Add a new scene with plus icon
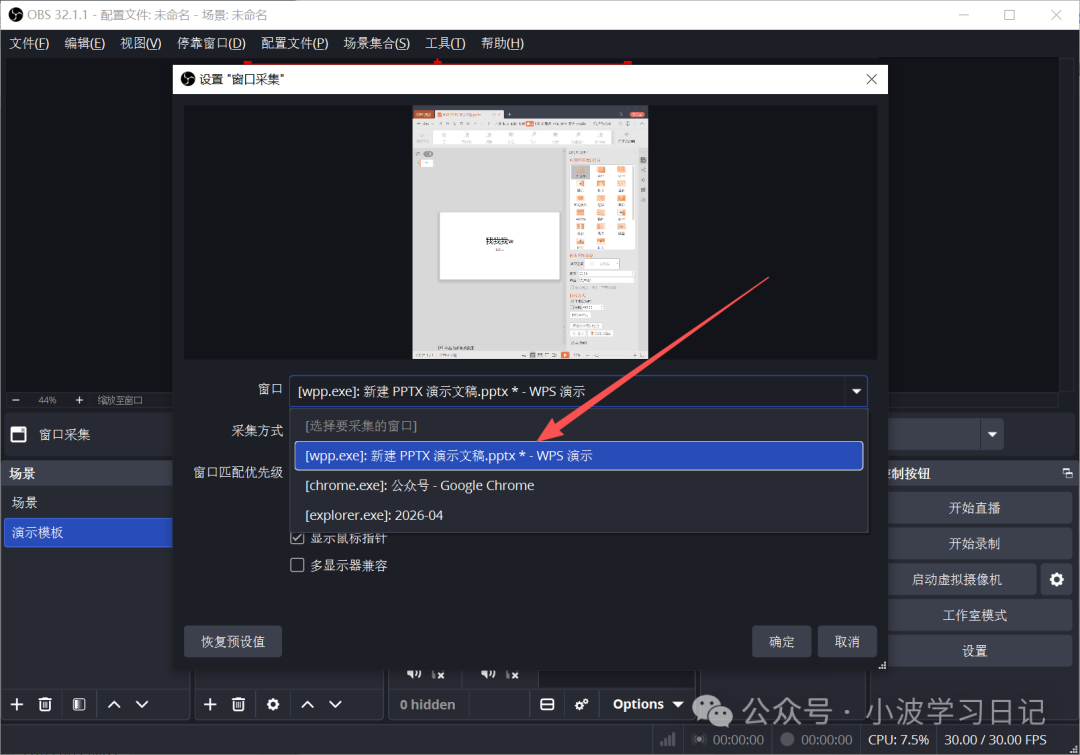 pyautogui.click(x=17, y=704)
